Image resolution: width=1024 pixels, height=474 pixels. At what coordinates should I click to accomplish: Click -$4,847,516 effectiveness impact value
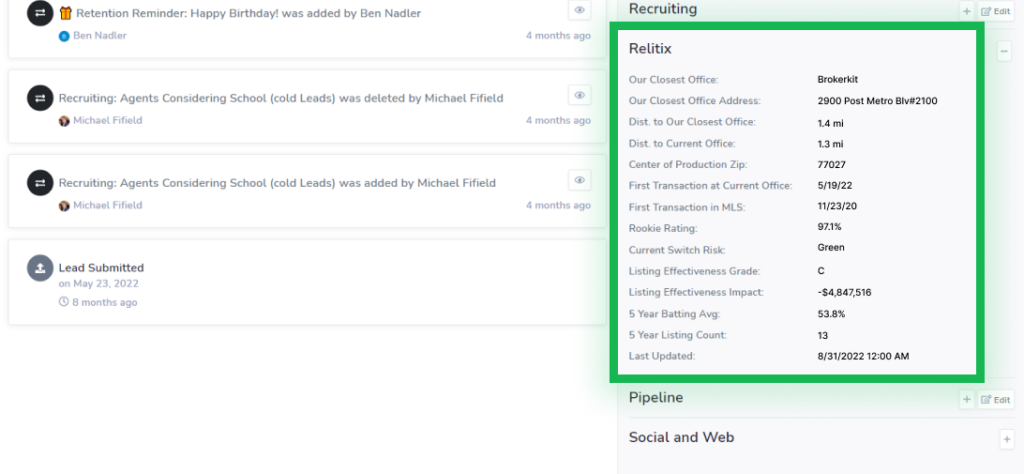tap(844, 292)
